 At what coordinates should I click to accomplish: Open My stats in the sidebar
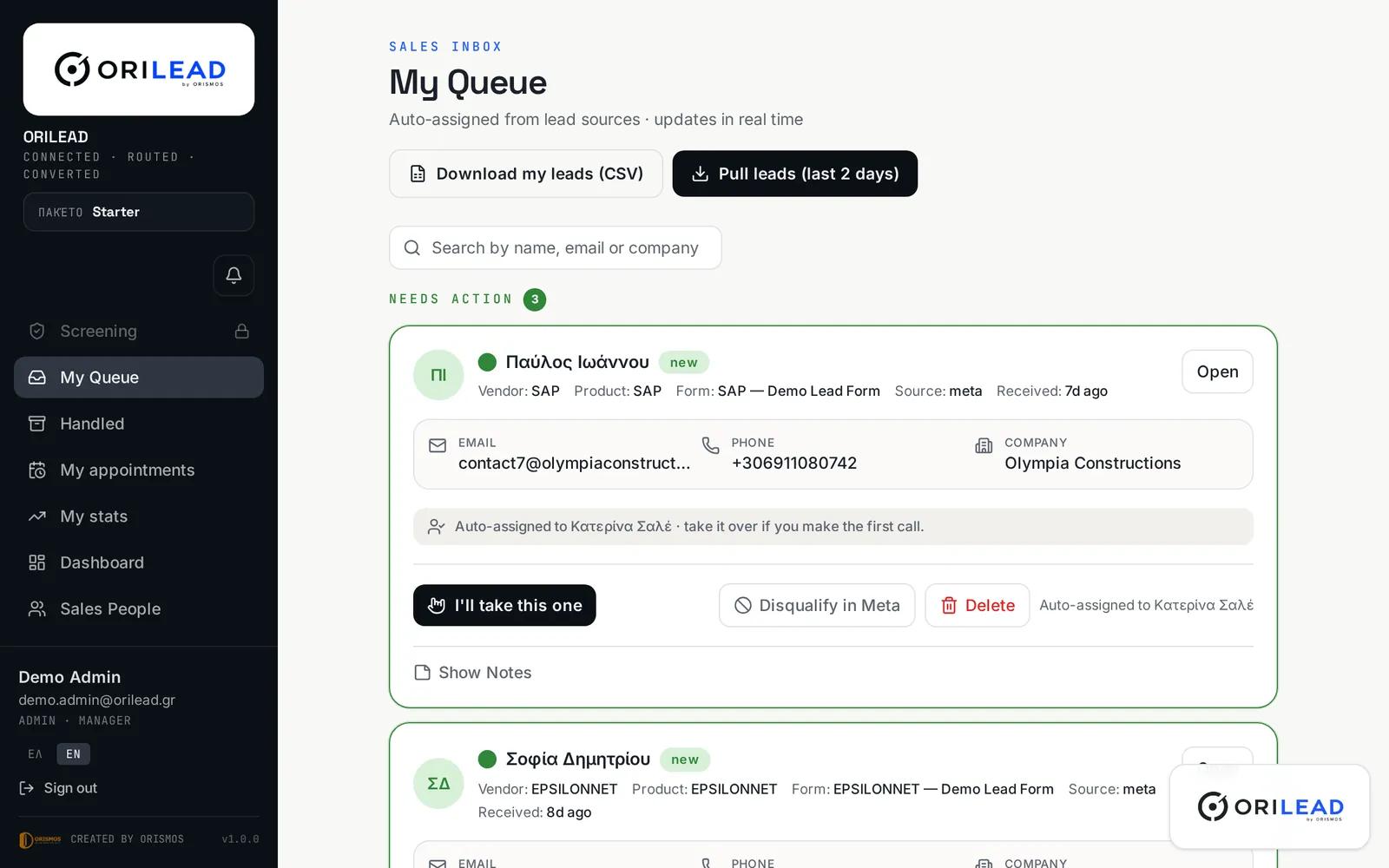(139, 516)
